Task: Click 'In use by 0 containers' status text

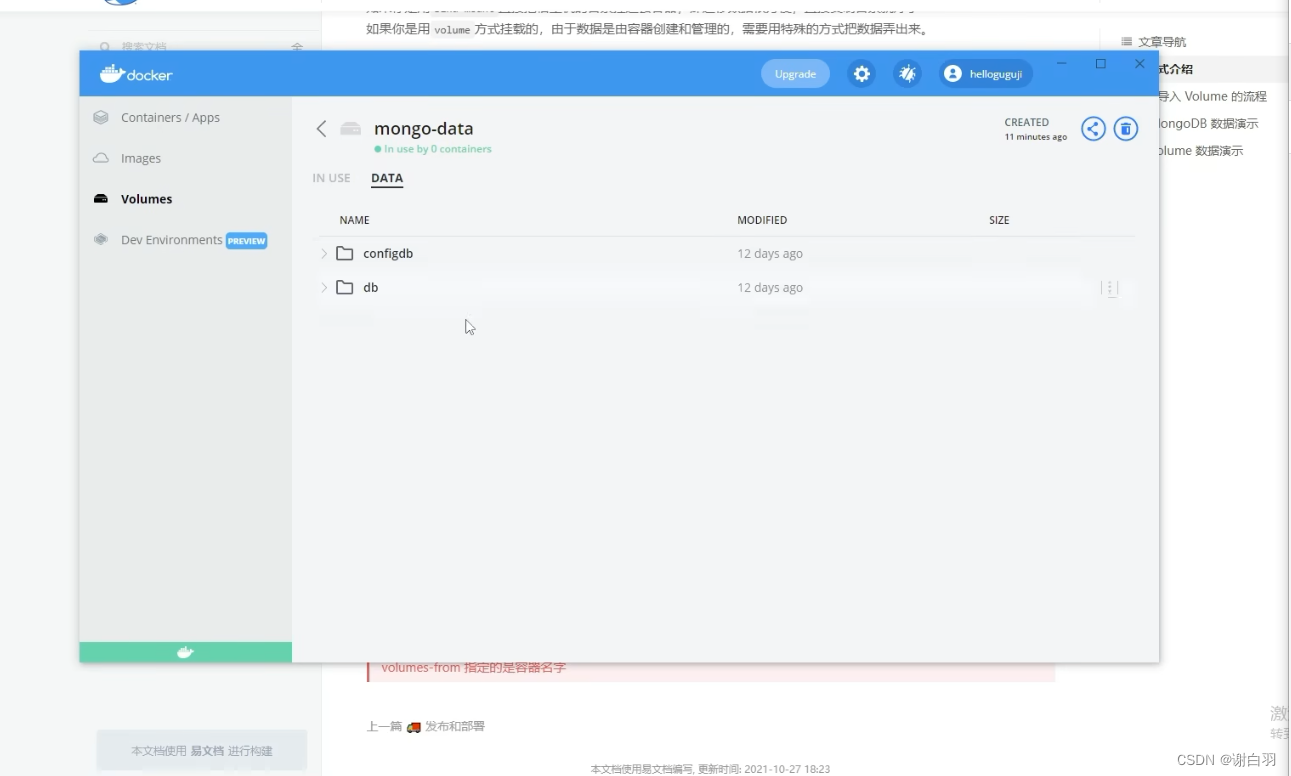Action: [433, 149]
